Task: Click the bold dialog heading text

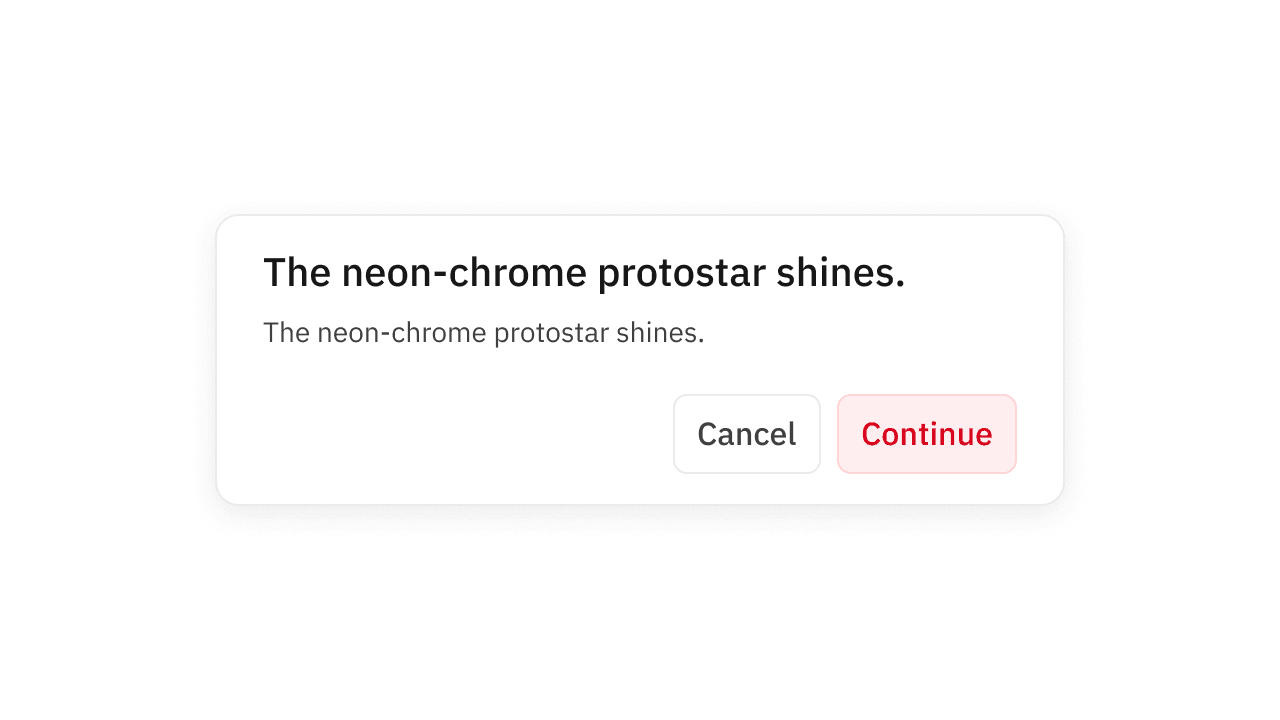Action: [583, 273]
